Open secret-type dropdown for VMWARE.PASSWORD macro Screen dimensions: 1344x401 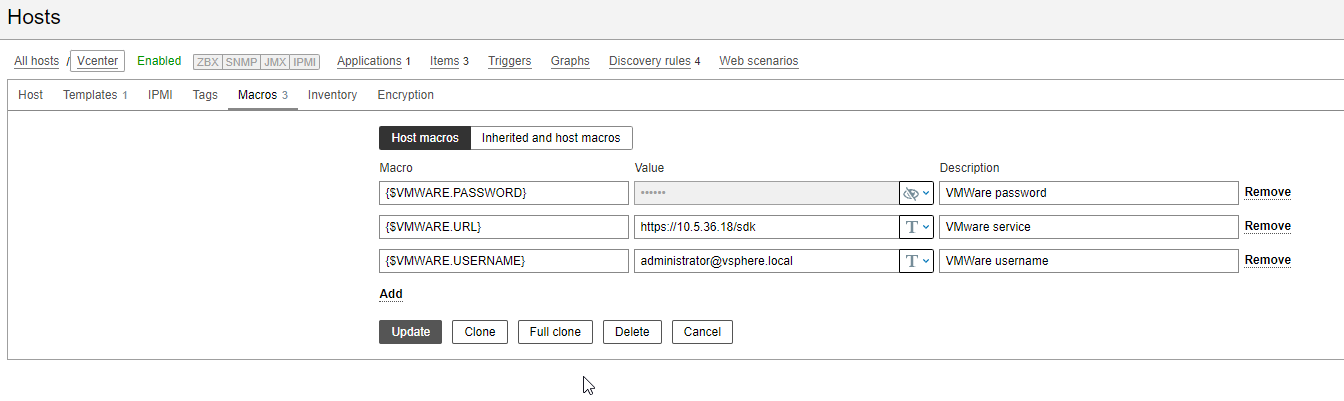point(916,193)
